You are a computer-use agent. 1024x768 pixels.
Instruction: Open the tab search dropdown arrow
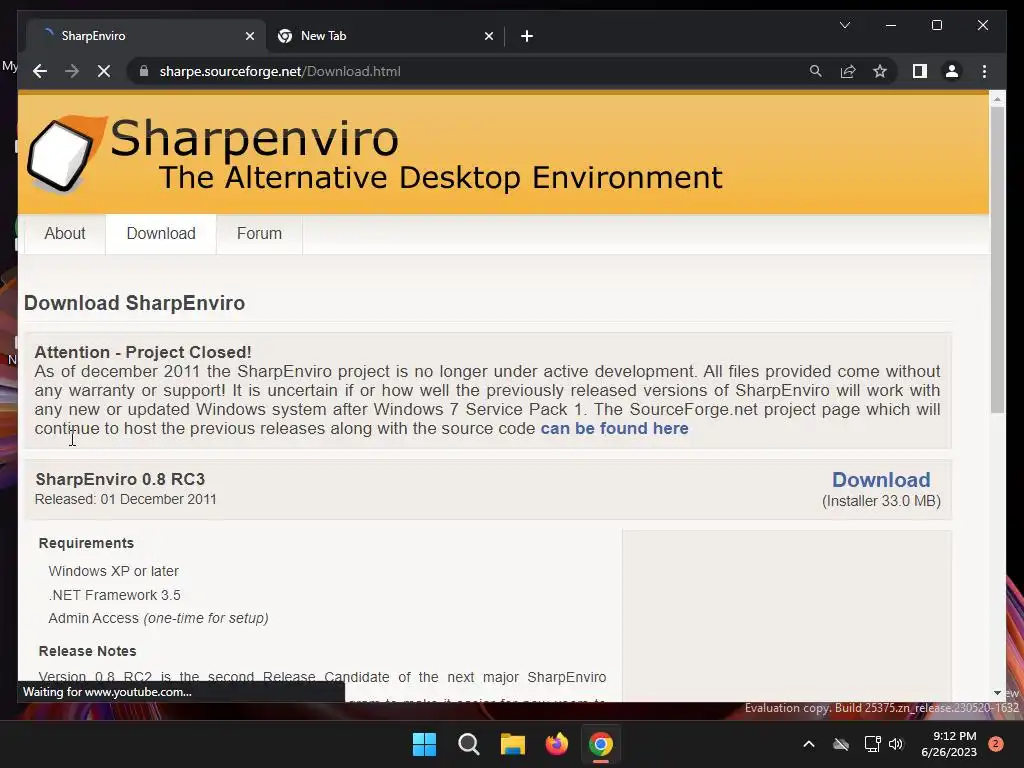[844, 25]
